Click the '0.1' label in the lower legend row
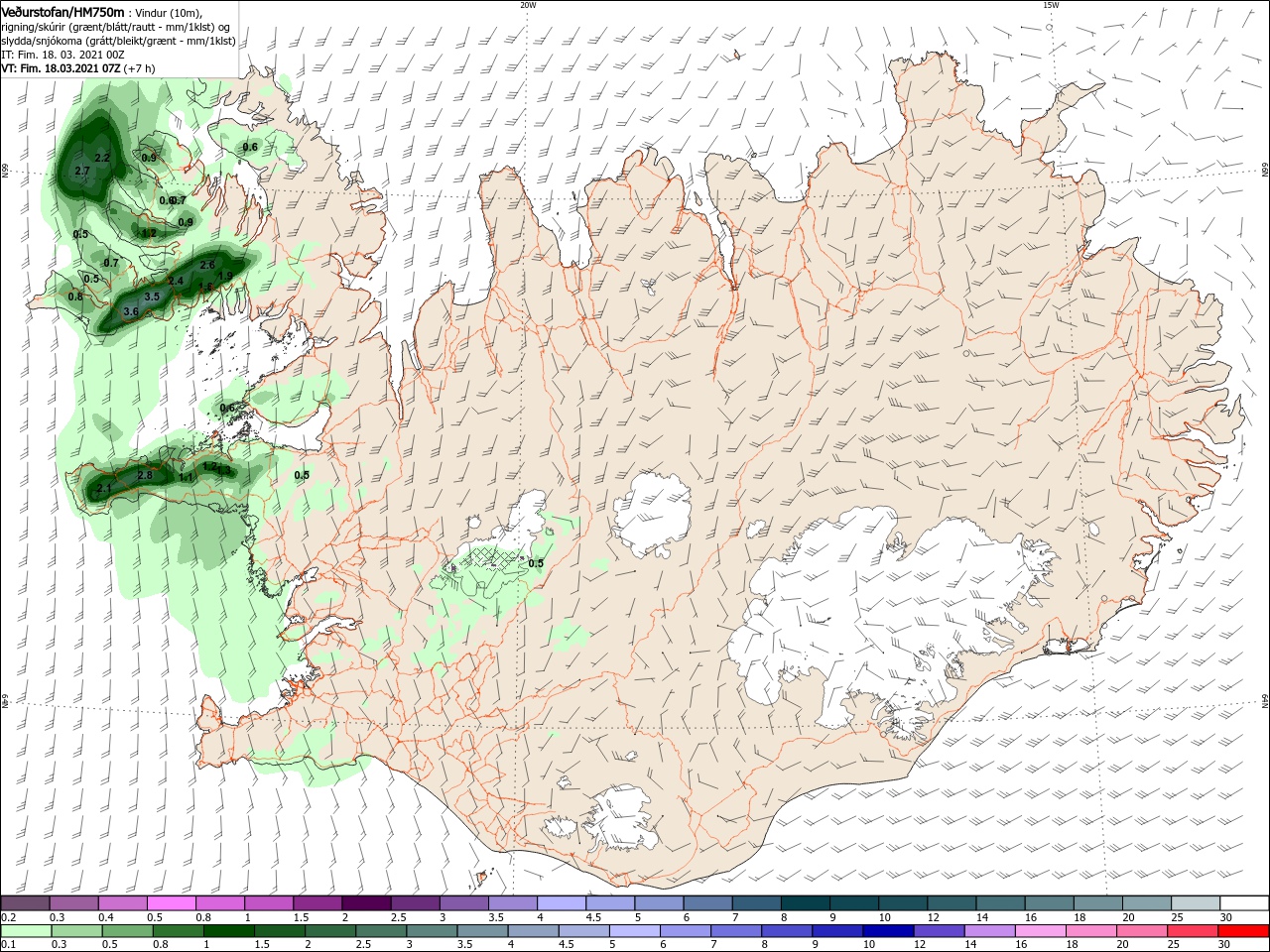 click(x=8, y=945)
